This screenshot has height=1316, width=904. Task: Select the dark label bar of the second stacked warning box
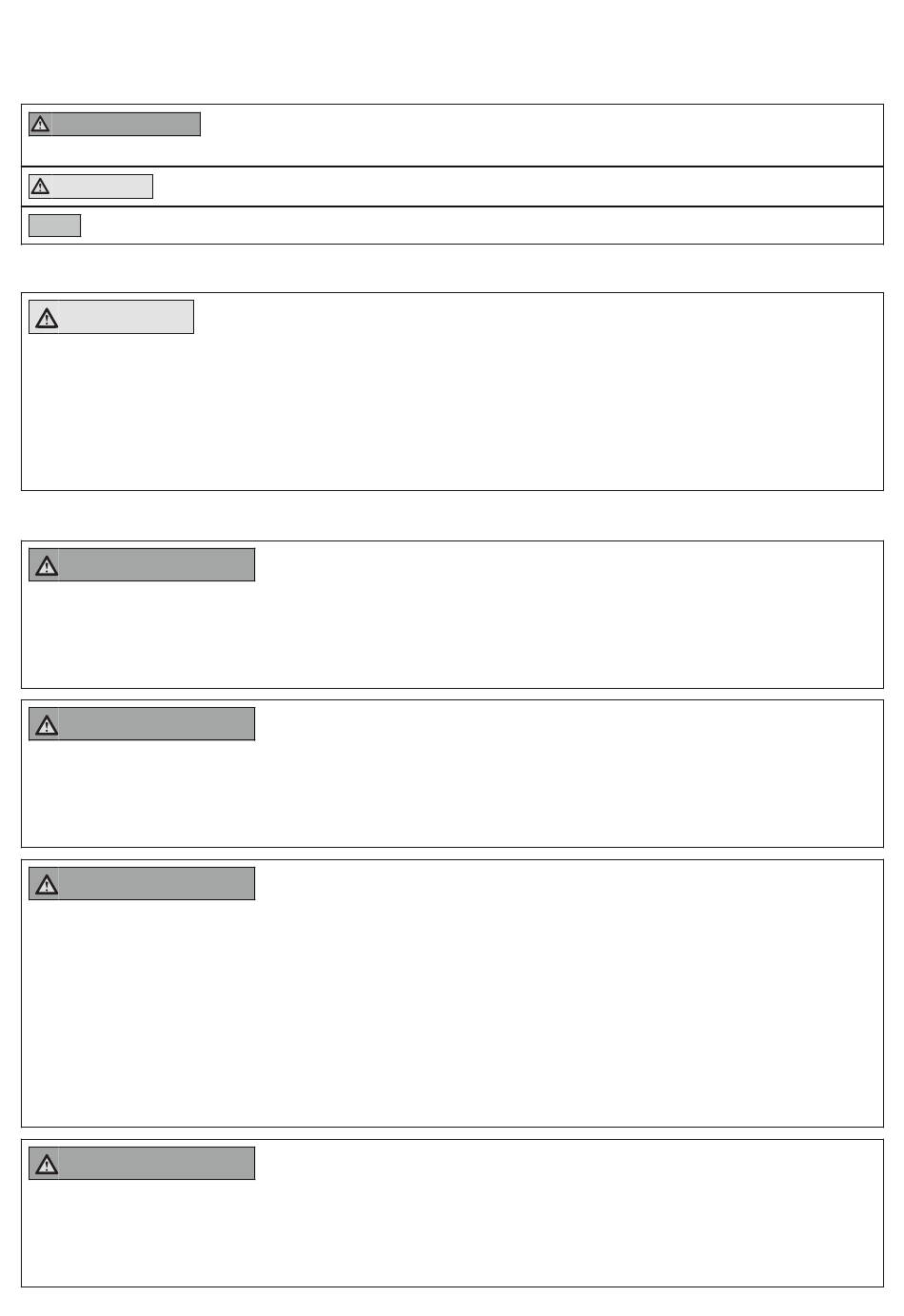(x=157, y=724)
